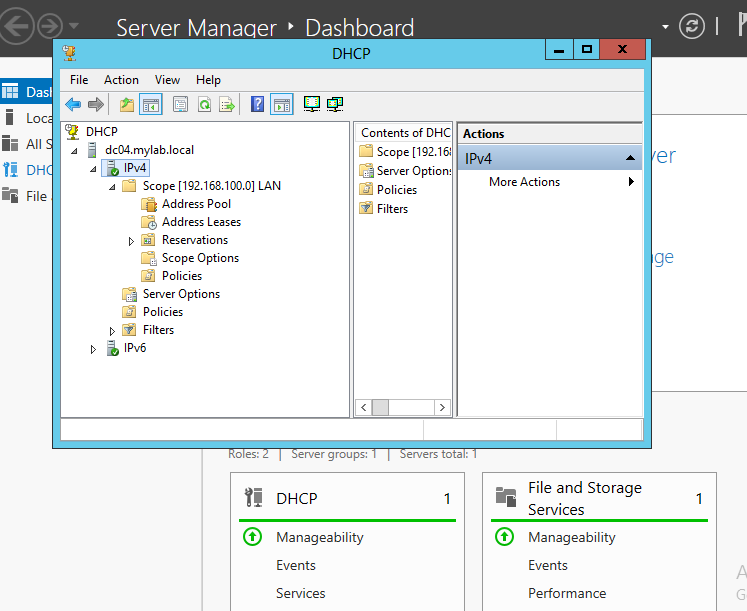Expand the IPv6 tree node

tap(93, 350)
